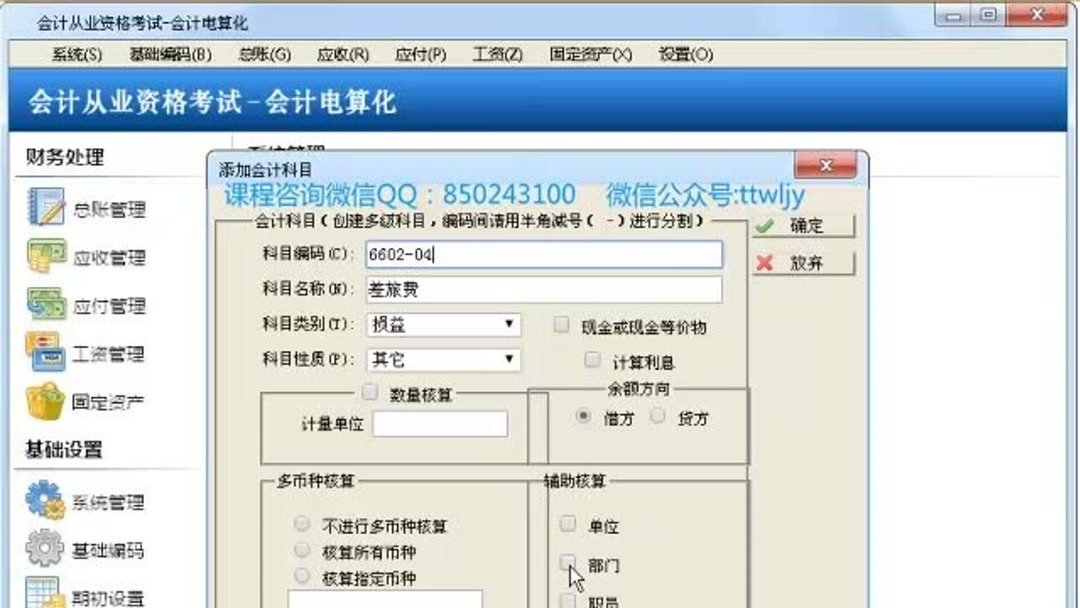
Task: Open 系统管理 under 基础设置
Action: tap(41, 503)
